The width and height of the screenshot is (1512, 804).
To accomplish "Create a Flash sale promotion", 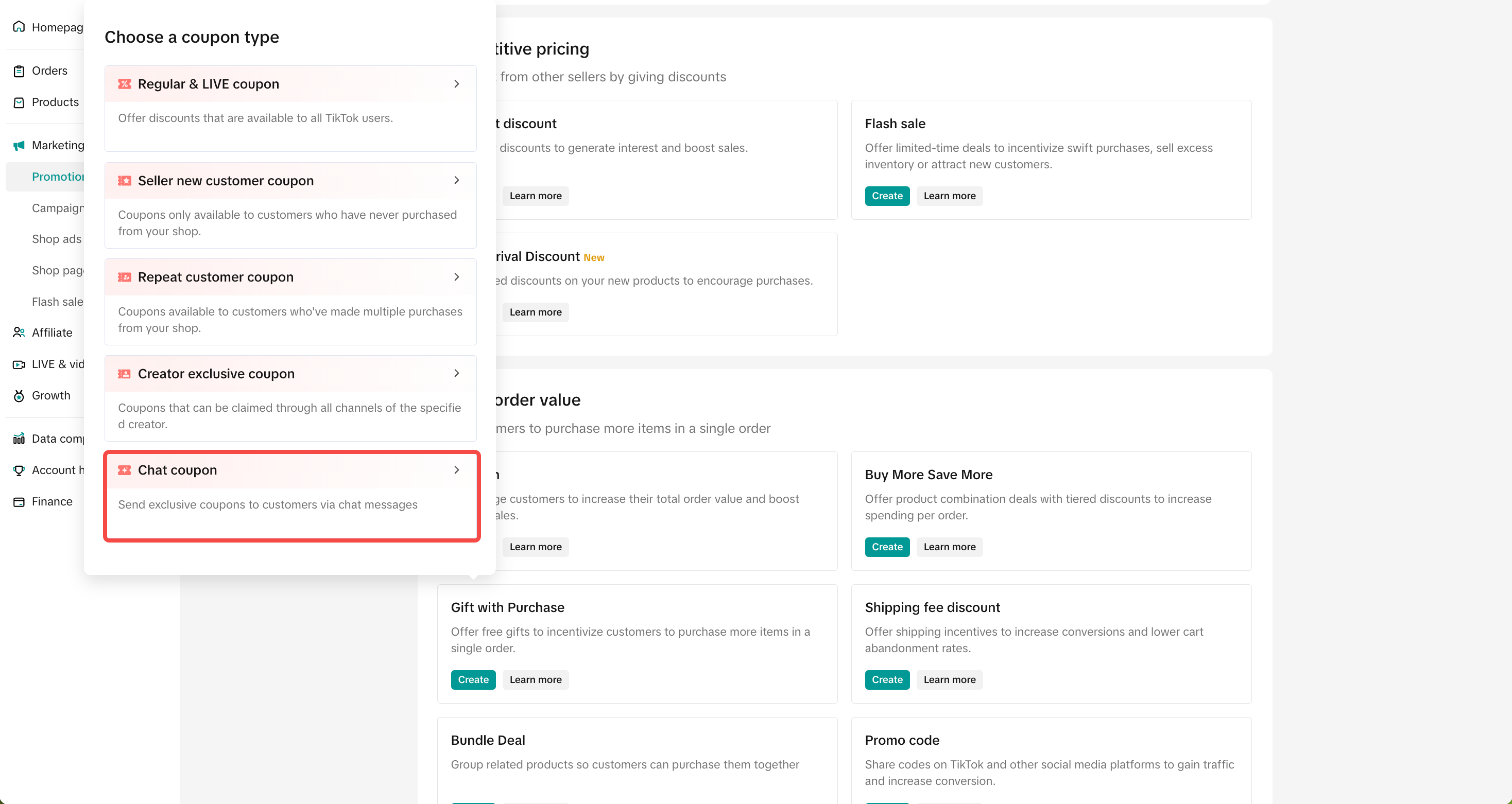I will 886,196.
